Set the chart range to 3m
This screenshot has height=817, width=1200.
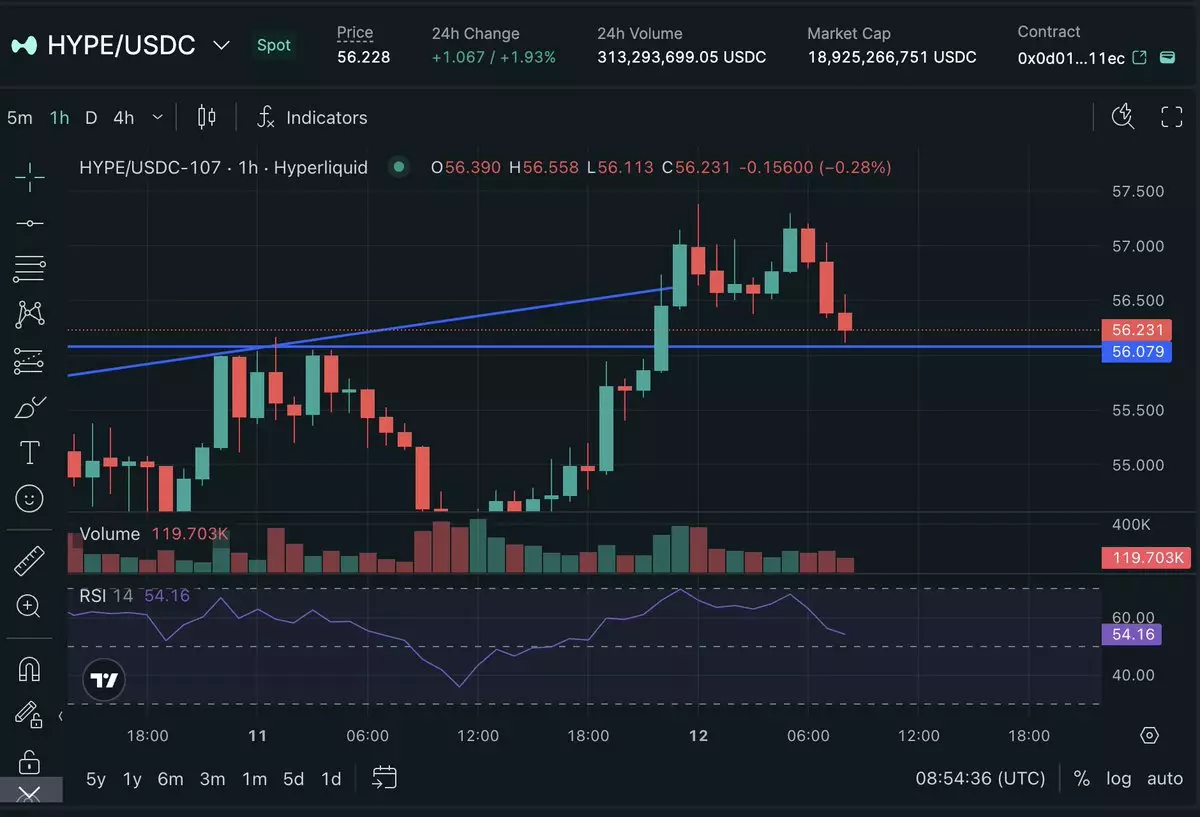pyautogui.click(x=212, y=779)
